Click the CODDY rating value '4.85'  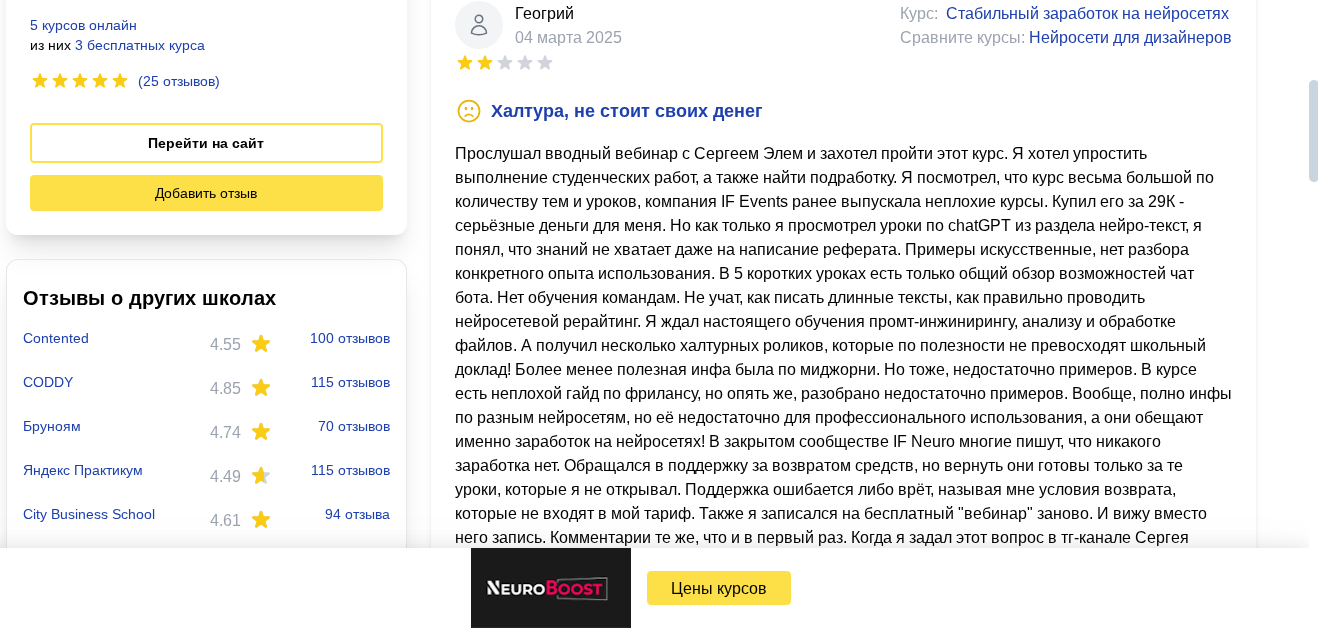coord(225,388)
